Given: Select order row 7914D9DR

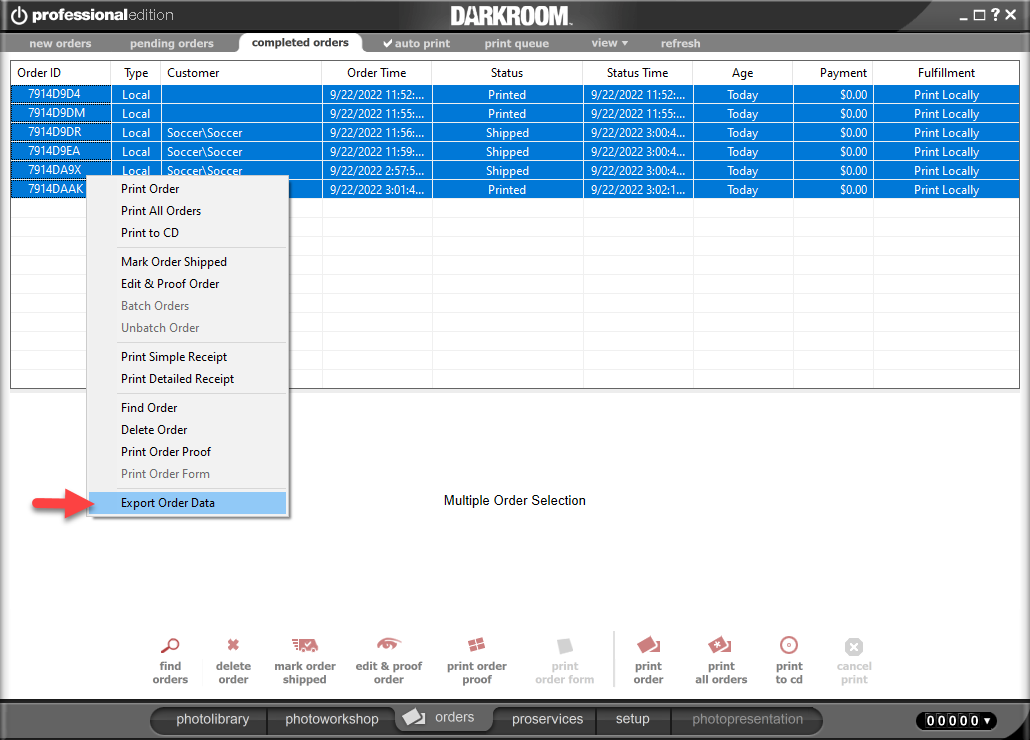Looking at the screenshot, I should click(x=515, y=133).
